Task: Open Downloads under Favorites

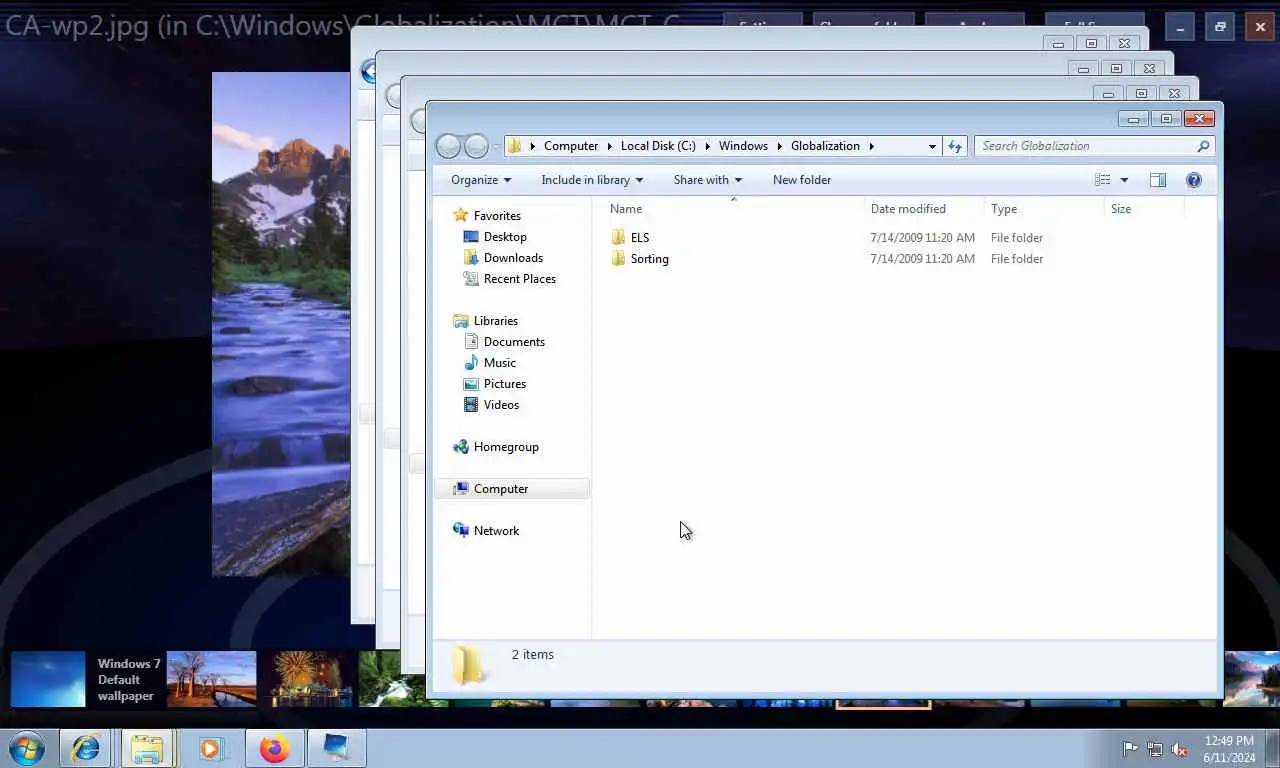Action: [x=513, y=257]
